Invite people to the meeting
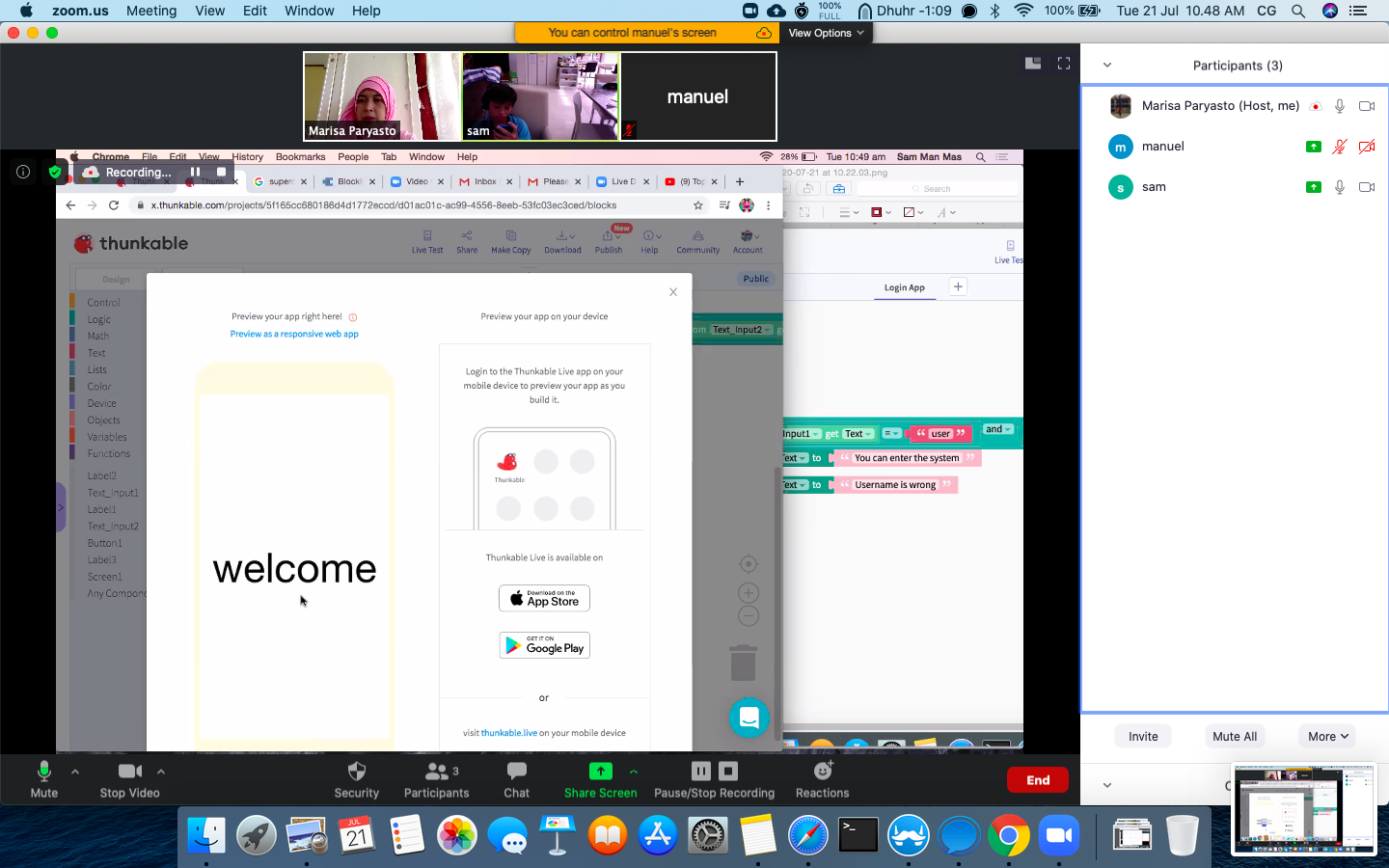Viewport: 1389px width, 868px height. (x=1143, y=736)
